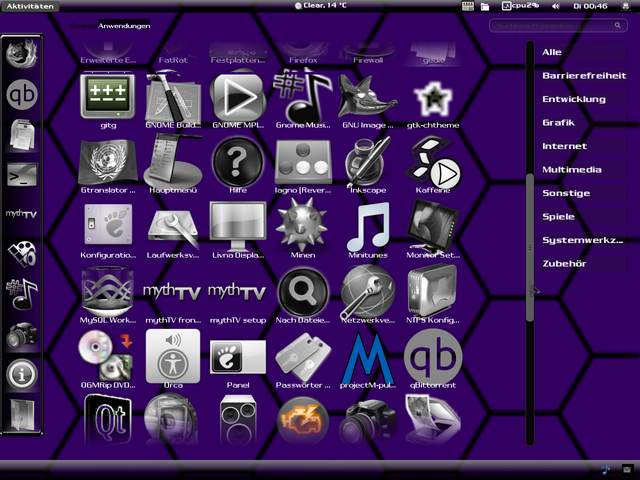Open the Gnome Music note icon
640x480 pixels.
pos(303,96)
